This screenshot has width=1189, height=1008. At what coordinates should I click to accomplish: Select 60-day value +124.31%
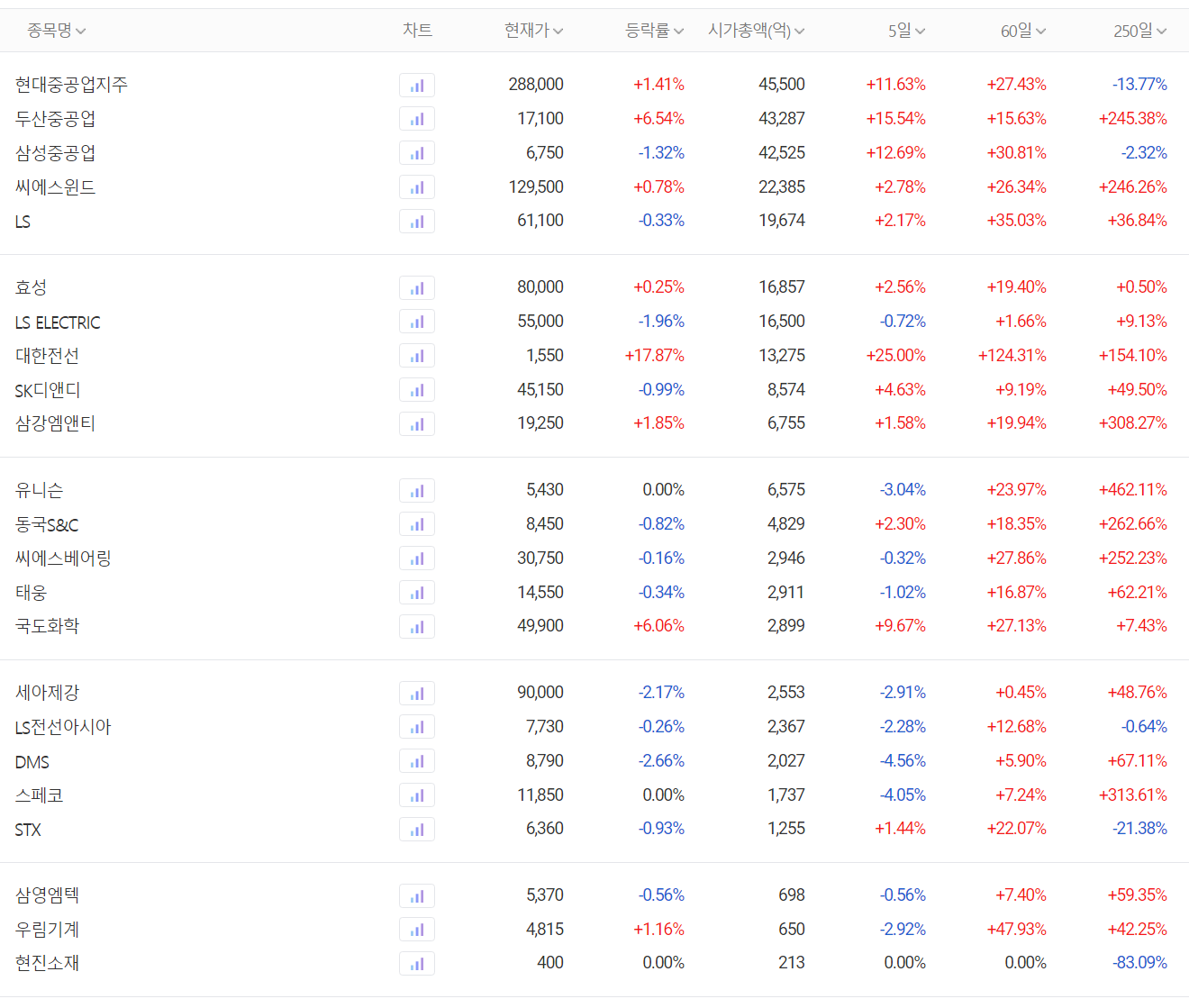click(x=1012, y=356)
